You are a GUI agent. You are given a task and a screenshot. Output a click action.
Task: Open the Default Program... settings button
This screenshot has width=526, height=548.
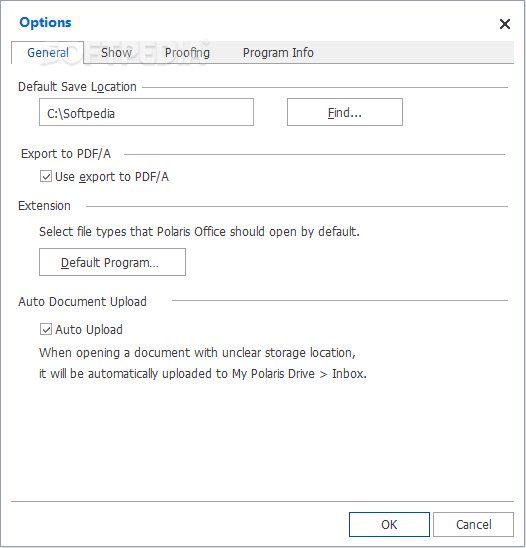[112, 262]
